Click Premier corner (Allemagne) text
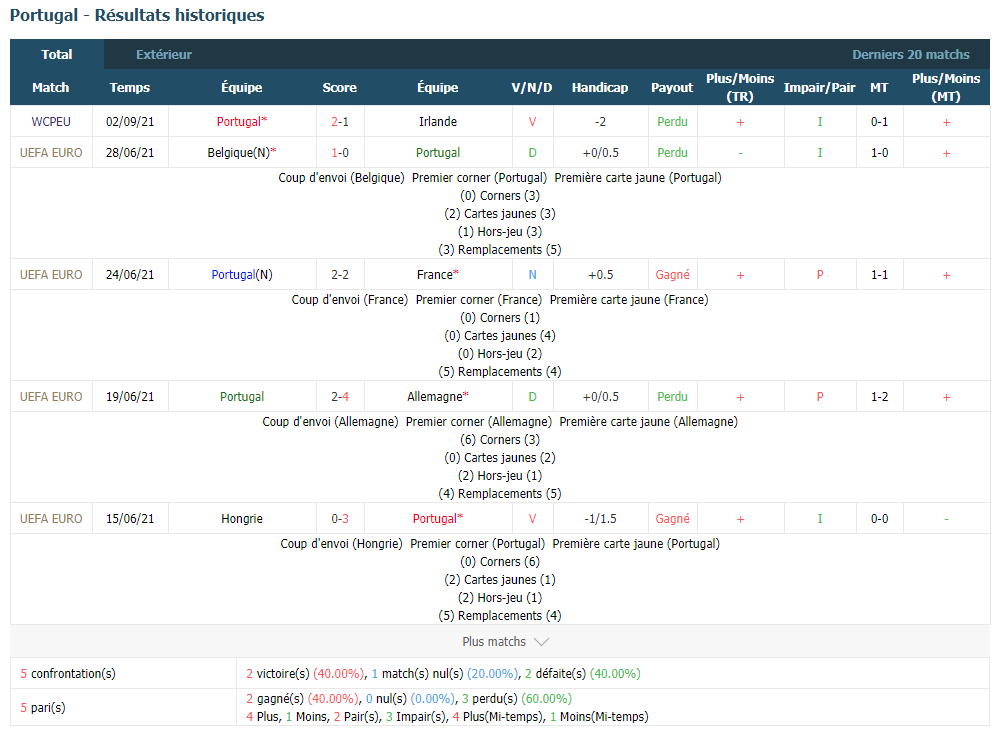 pyautogui.click(x=478, y=421)
